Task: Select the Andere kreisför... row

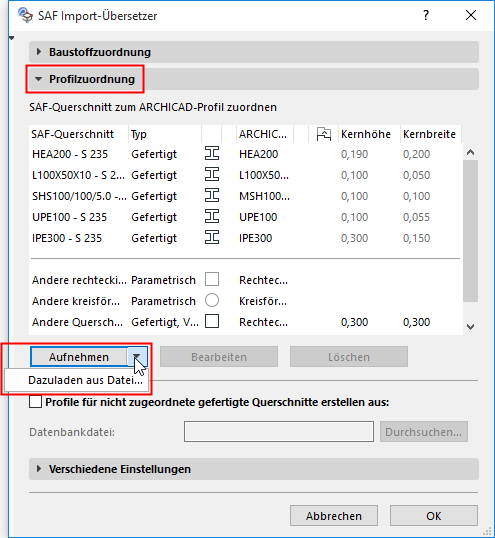Action: 245,301
